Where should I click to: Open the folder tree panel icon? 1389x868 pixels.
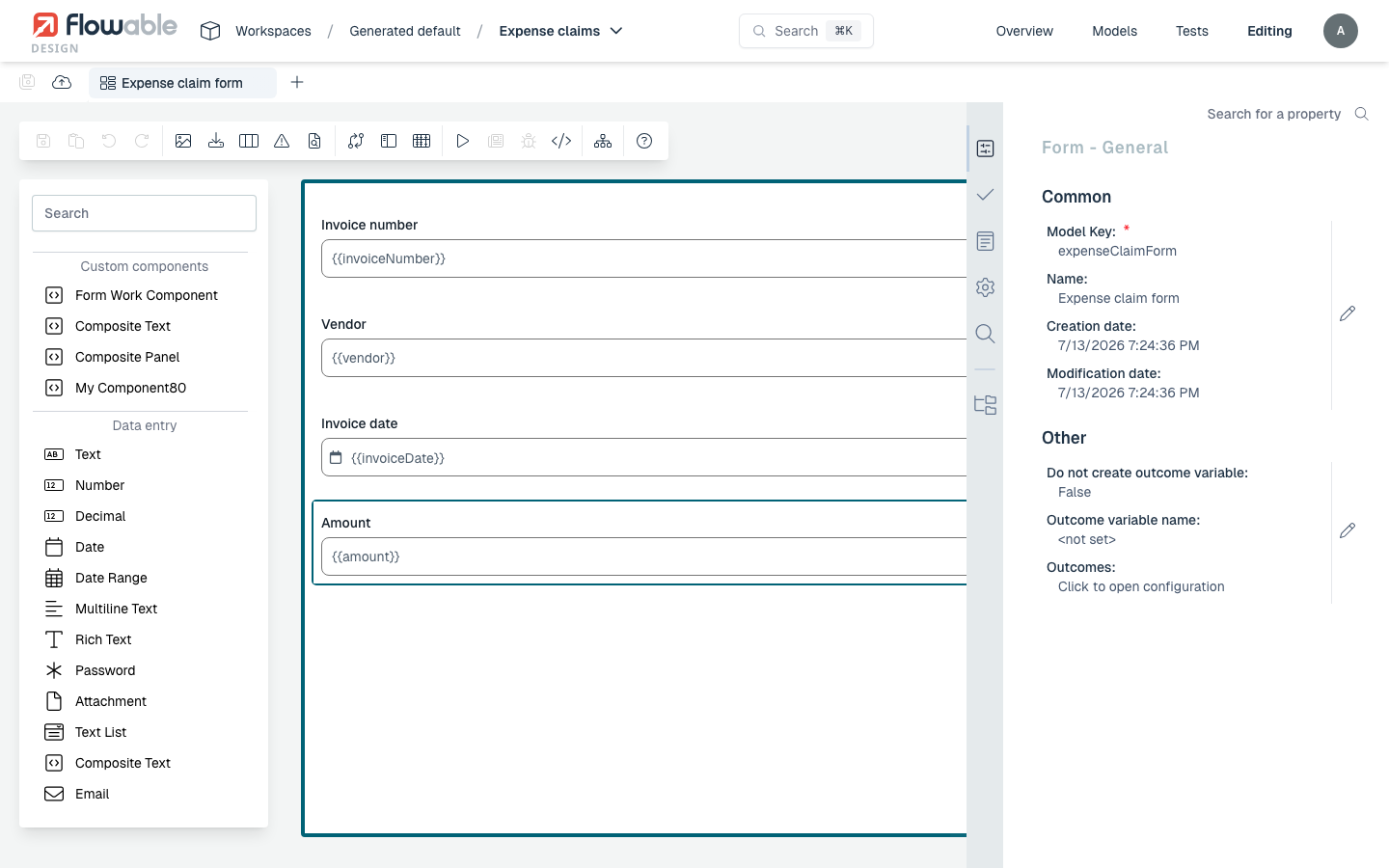(x=985, y=405)
